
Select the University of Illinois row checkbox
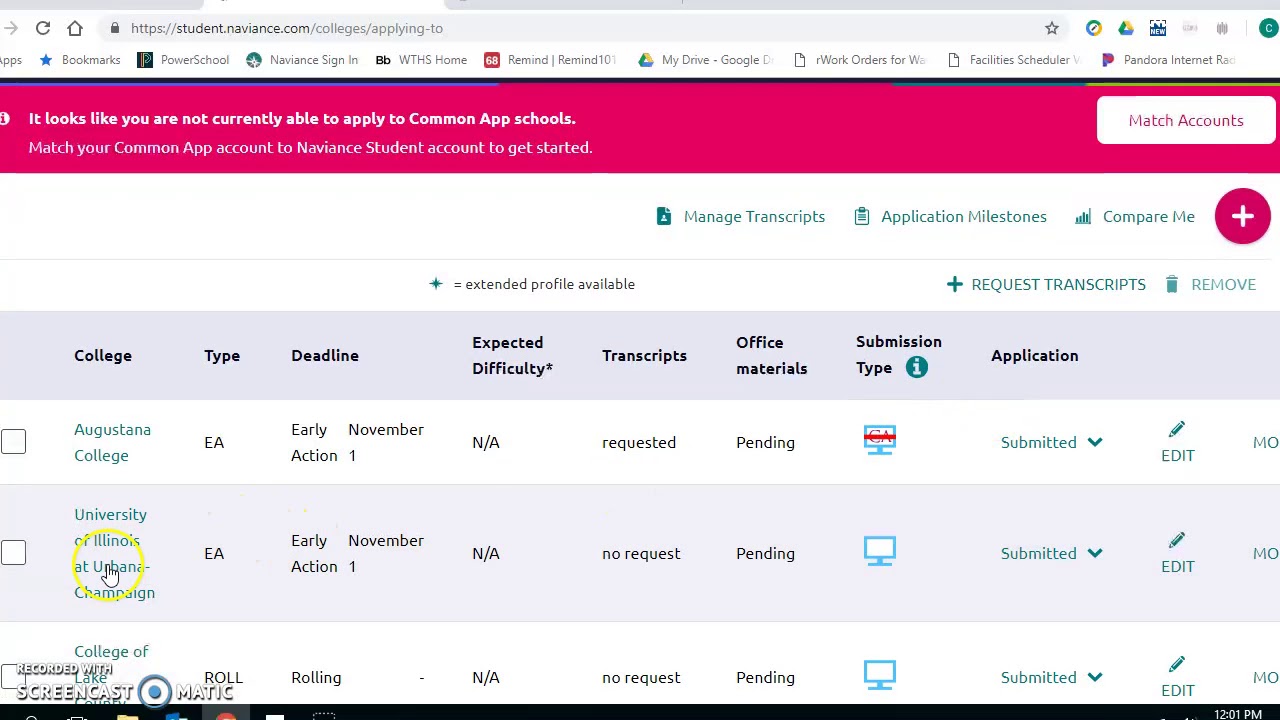click(x=13, y=553)
